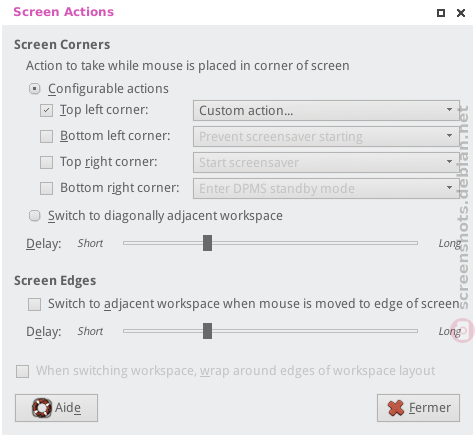This screenshot has height=437, width=475.
Task: Tick the Bottom right corner checkbox
Action: tap(46, 188)
